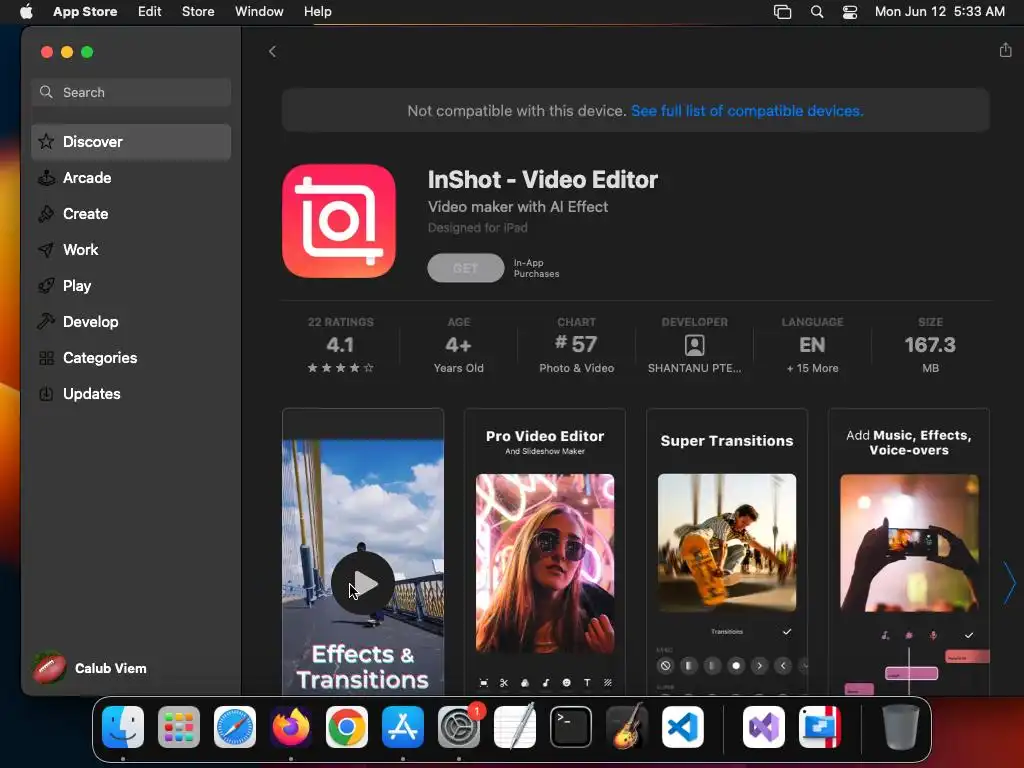Screen dimensions: 1024x768
Task: Open the Edit menu
Action: (150, 12)
